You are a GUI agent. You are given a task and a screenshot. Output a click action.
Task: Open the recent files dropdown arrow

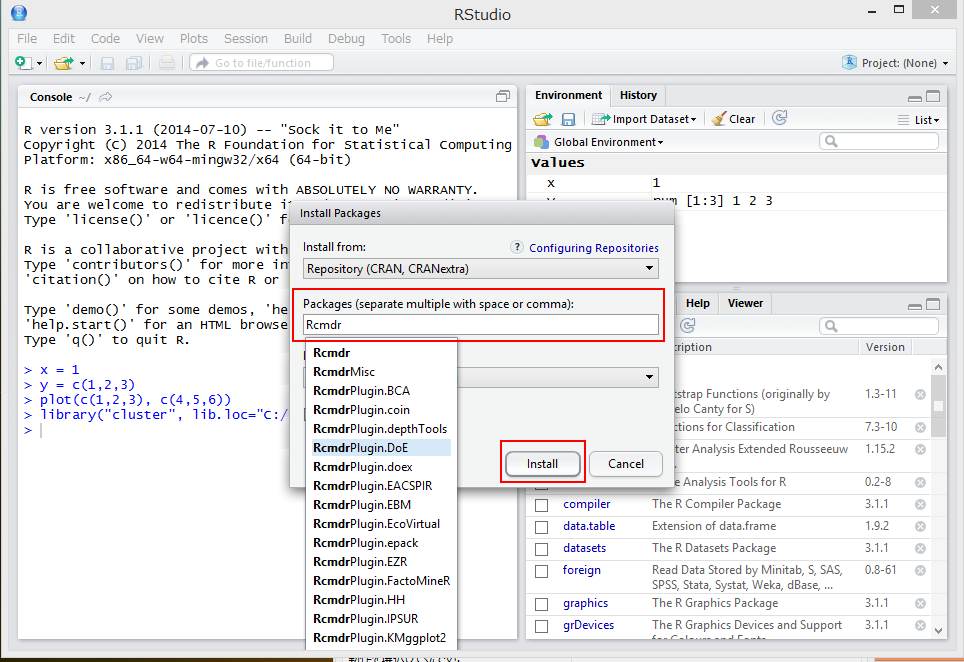tap(82, 63)
